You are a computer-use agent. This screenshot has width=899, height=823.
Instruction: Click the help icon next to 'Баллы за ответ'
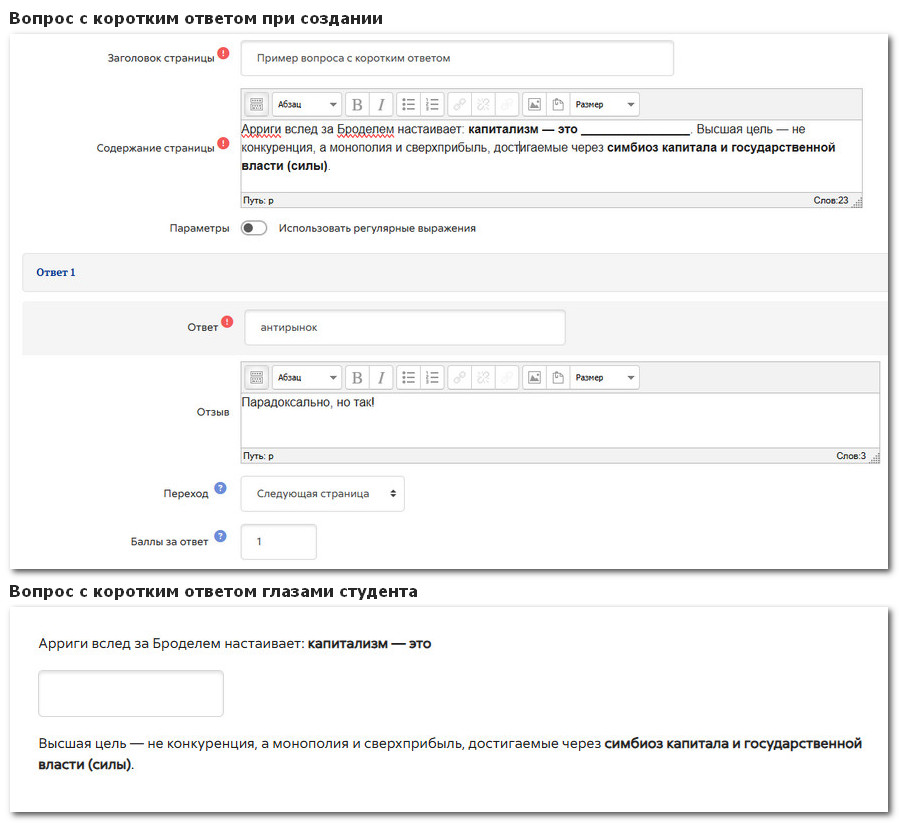coord(220,537)
